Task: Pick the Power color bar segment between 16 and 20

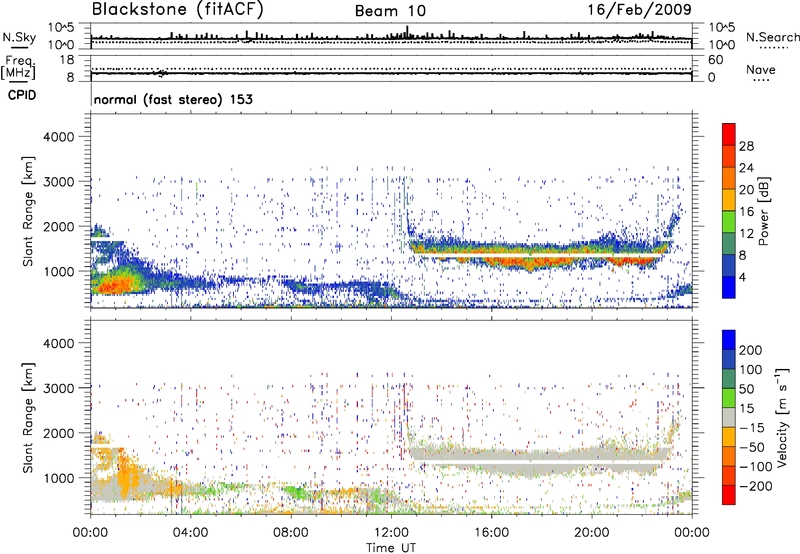Action: tap(729, 199)
